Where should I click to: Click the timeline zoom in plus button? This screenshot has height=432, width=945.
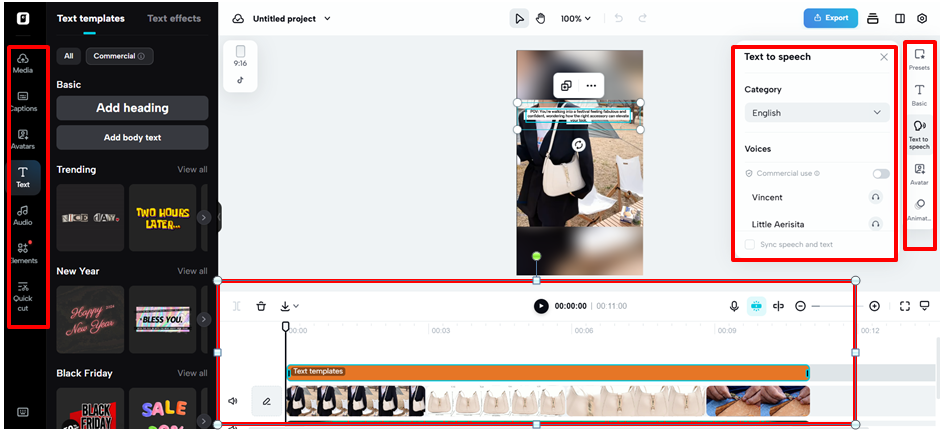click(x=874, y=306)
